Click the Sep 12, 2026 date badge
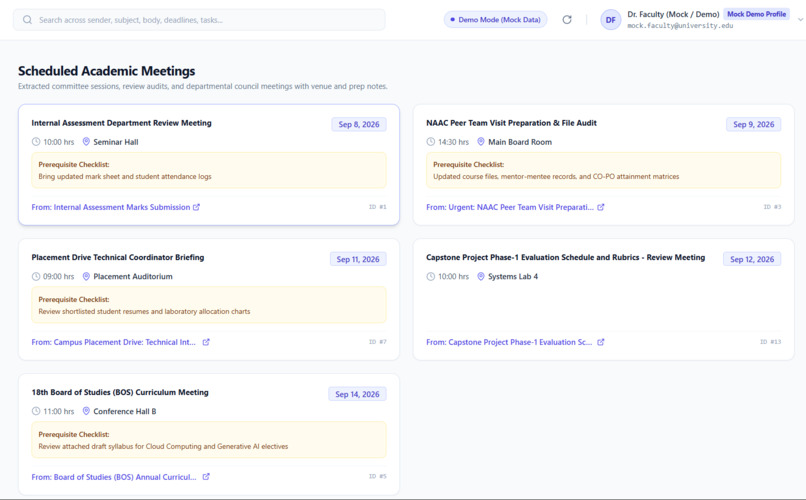 click(x=752, y=260)
